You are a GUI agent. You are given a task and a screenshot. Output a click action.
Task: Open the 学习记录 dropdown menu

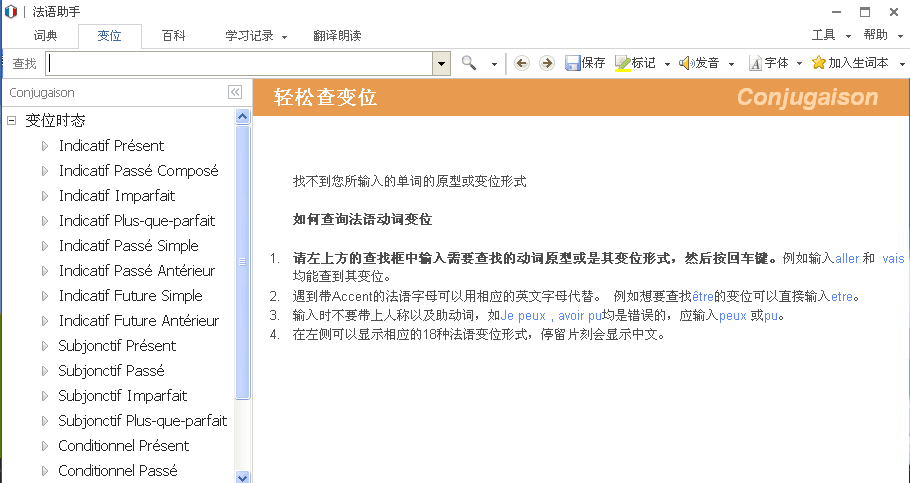coord(255,36)
